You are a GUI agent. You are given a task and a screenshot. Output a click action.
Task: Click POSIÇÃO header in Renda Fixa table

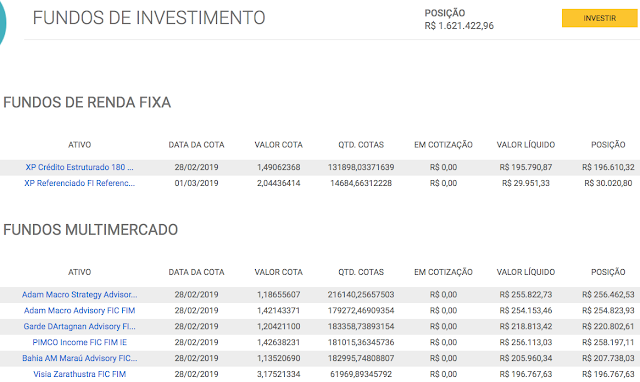(x=608, y=145)
